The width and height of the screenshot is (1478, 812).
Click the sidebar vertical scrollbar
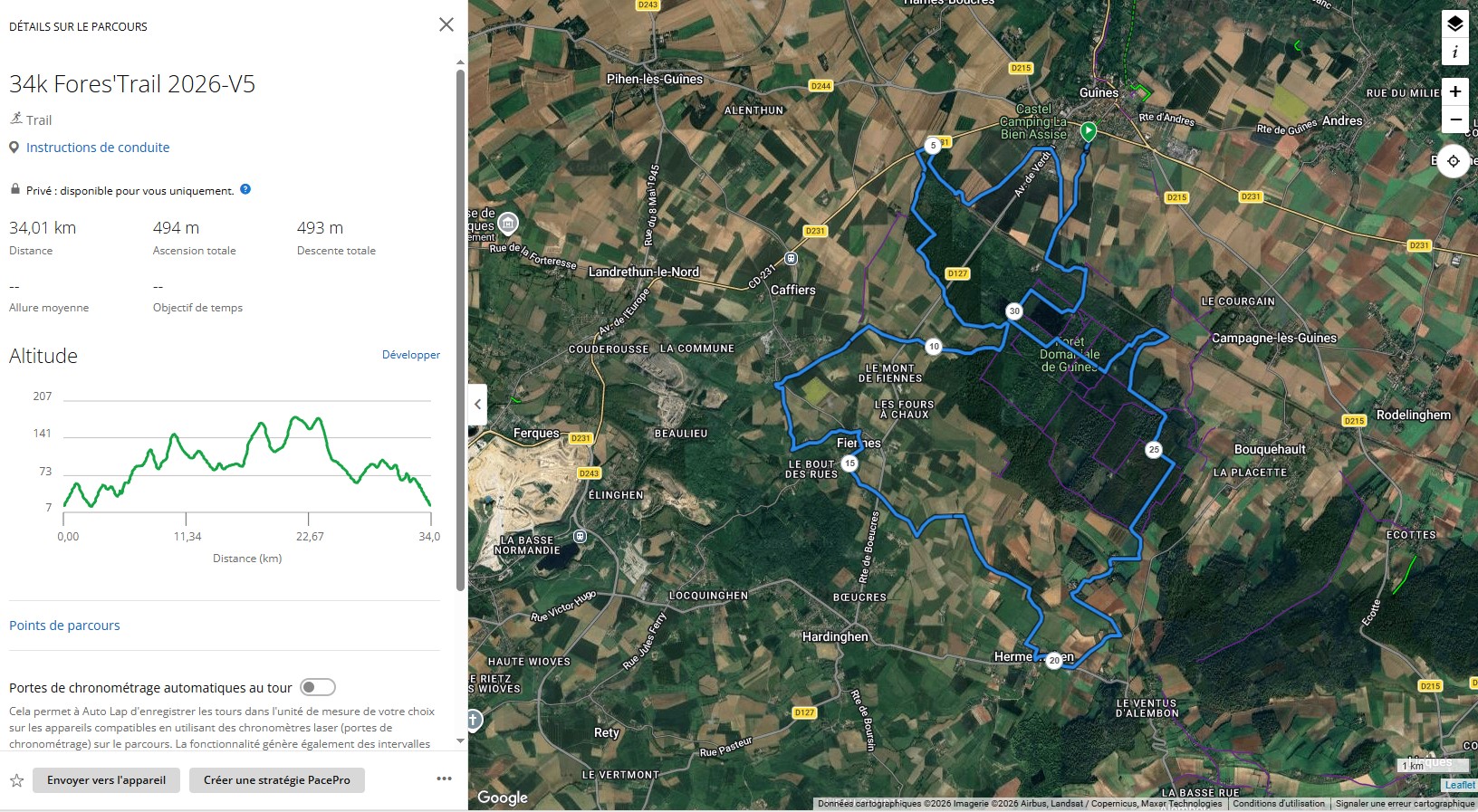point(460,326)
